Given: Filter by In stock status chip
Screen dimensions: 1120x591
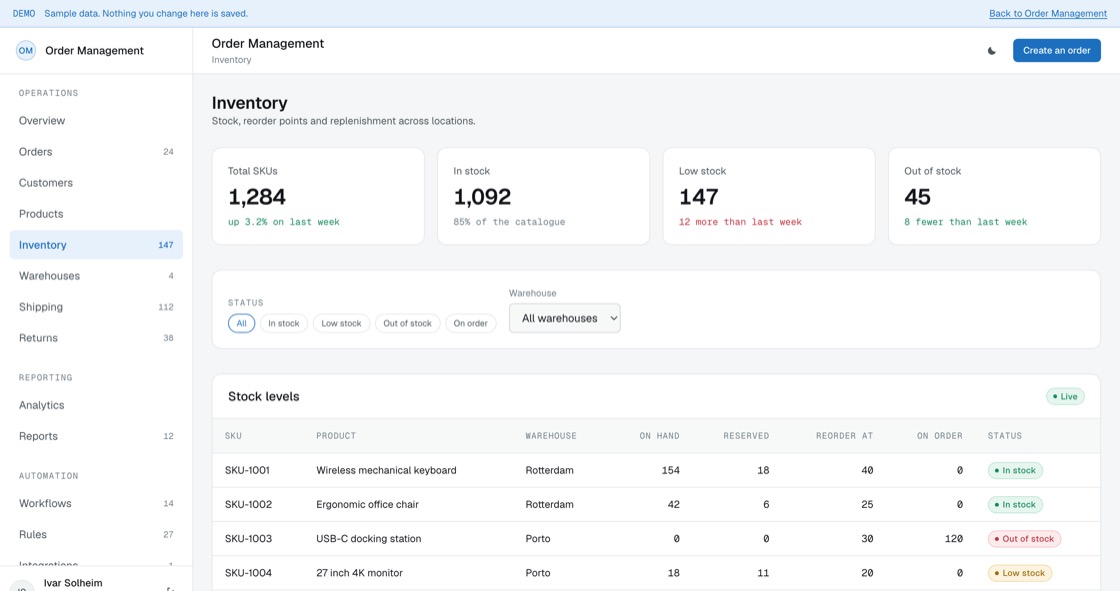Looking at the screenshot, I should [284, 323].
